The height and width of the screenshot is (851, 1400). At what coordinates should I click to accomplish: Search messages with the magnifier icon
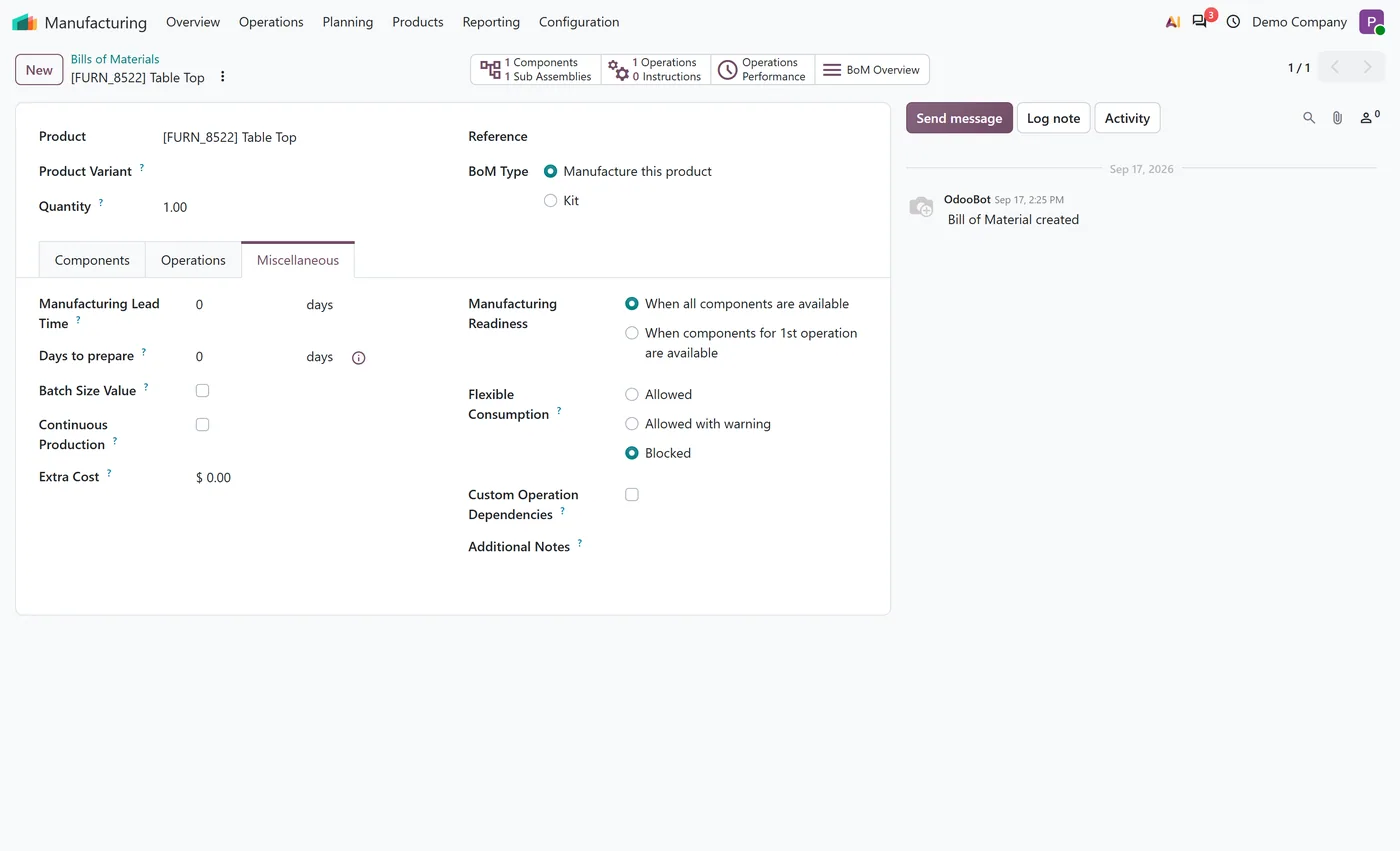(x=1309, y=118)
